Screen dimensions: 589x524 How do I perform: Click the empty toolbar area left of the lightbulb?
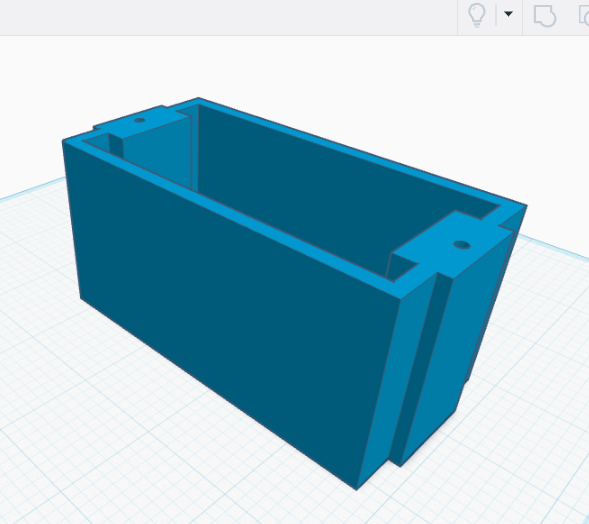point(225,17)
